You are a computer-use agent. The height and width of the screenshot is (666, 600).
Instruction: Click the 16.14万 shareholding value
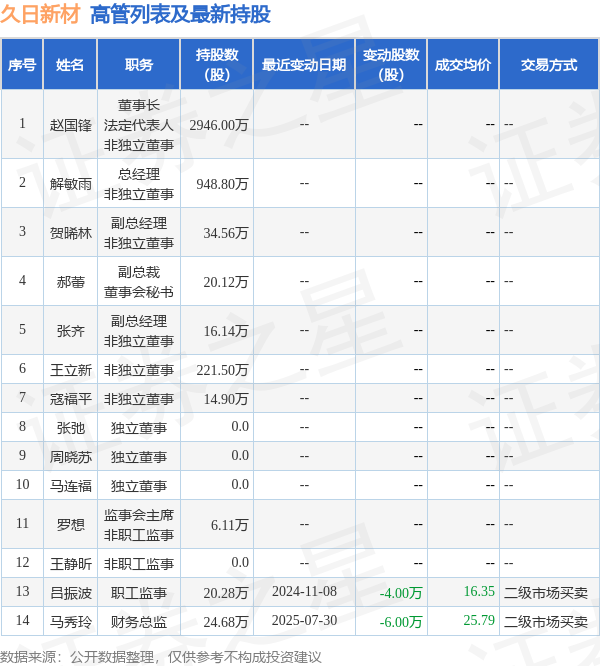[225, 330]
